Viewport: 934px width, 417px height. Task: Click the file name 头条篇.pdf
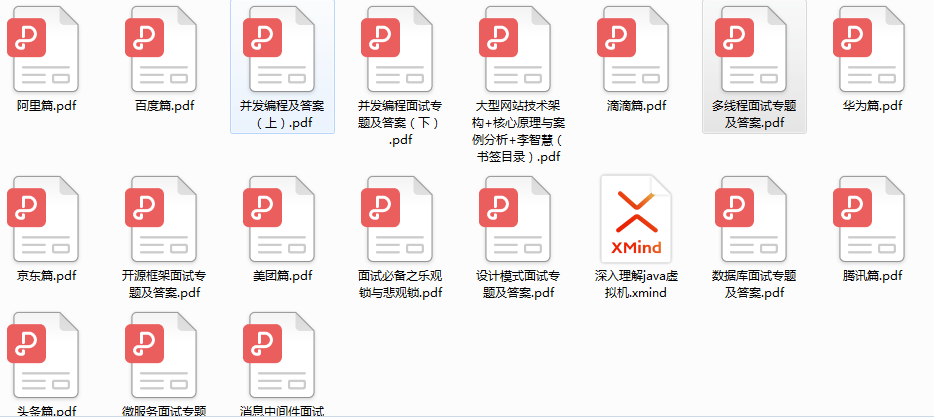pos(46,411)
